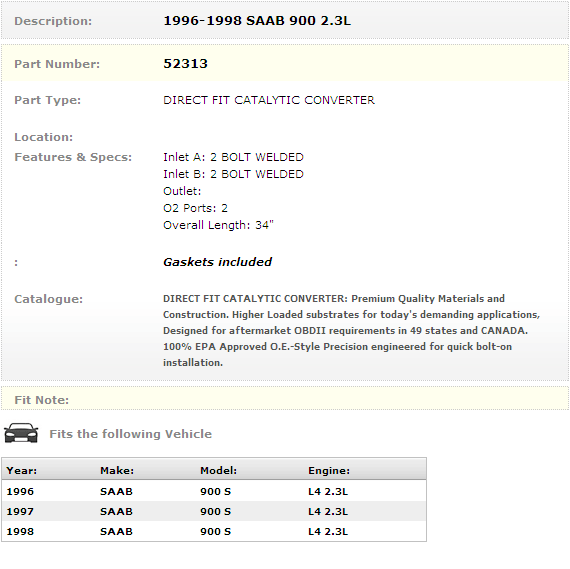This screenshot has height=569, width=570.
Task: Click the Model: column header
Action: pyautogui.click(x=218, y=470)
